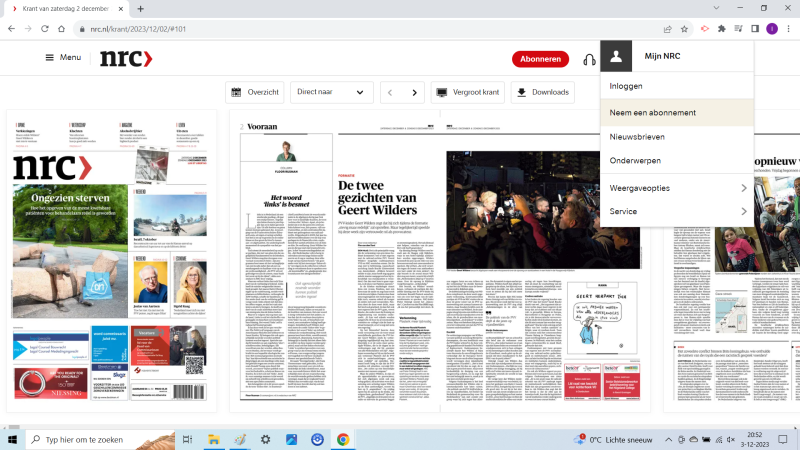The image size is (800, 450).
Task: Open Chrome extensions puzzle icon
Action: pos(722,29)
